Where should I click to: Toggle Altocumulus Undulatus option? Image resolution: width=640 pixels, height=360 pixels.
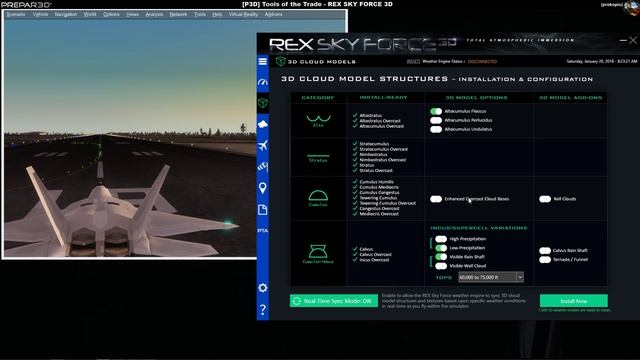436,129
